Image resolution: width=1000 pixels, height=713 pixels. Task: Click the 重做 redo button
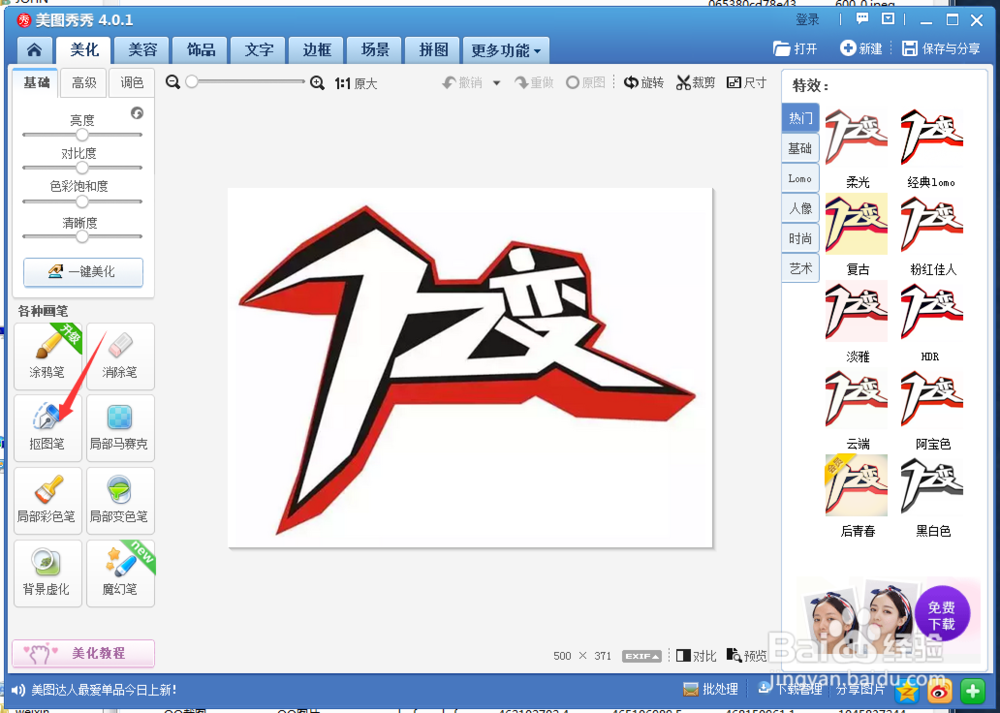pos(534,83)
